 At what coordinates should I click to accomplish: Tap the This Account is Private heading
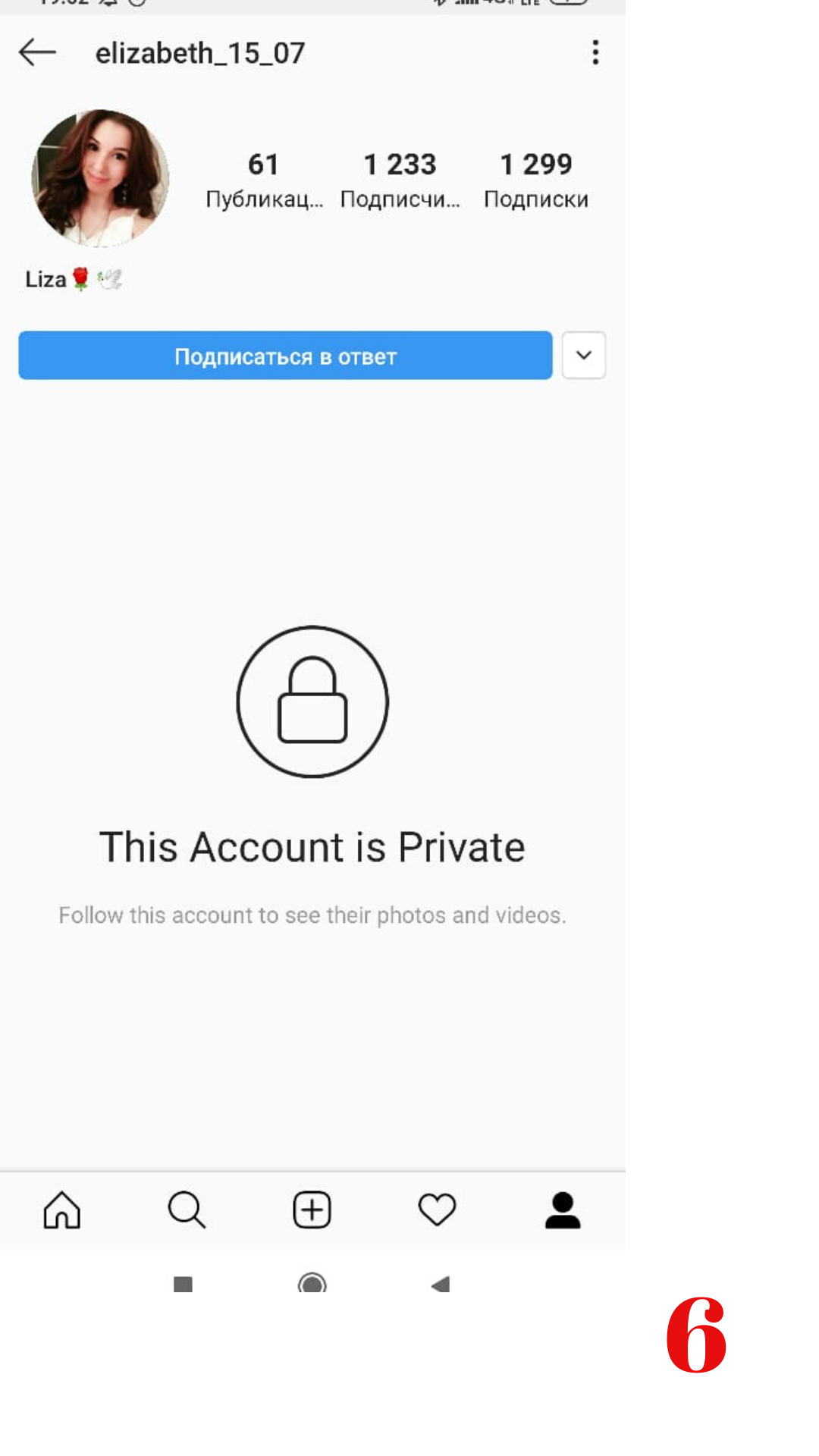312,847
